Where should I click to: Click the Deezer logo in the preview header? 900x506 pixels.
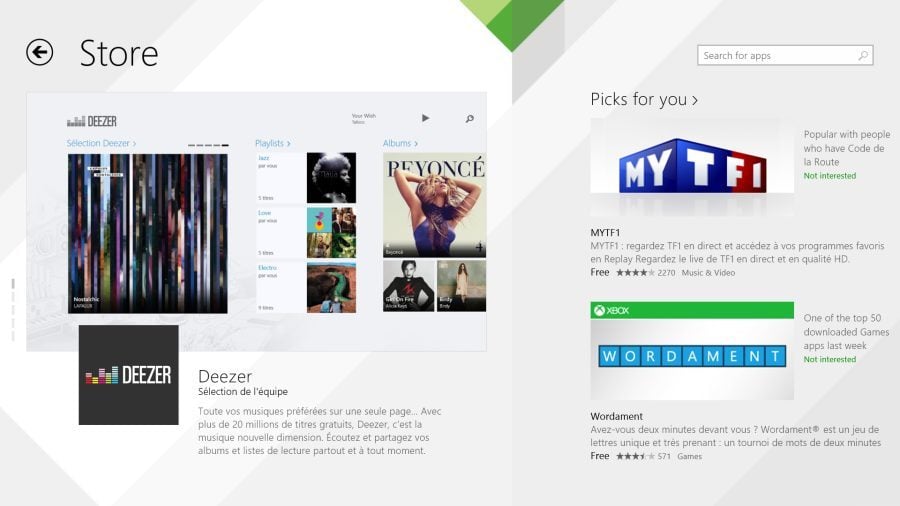click(92, 121)
